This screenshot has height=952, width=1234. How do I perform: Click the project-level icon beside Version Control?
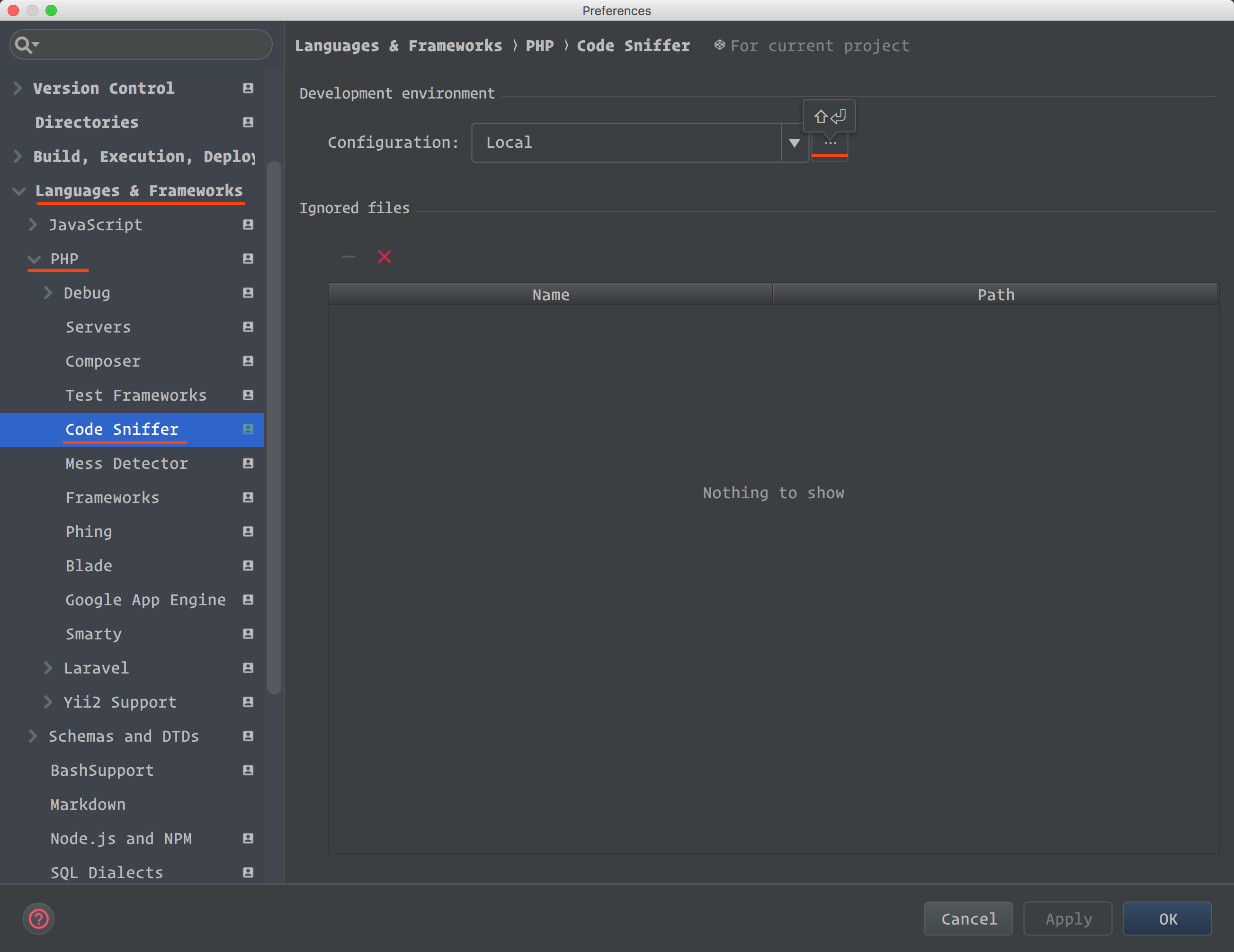[248, 88]
